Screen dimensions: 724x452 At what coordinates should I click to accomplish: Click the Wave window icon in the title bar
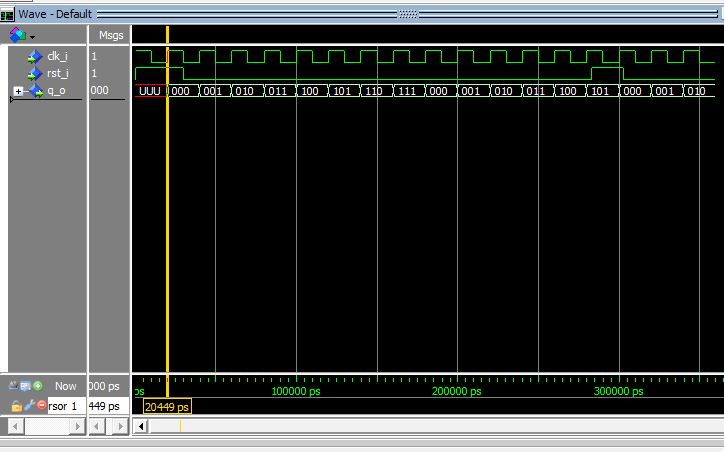(7, 14)
